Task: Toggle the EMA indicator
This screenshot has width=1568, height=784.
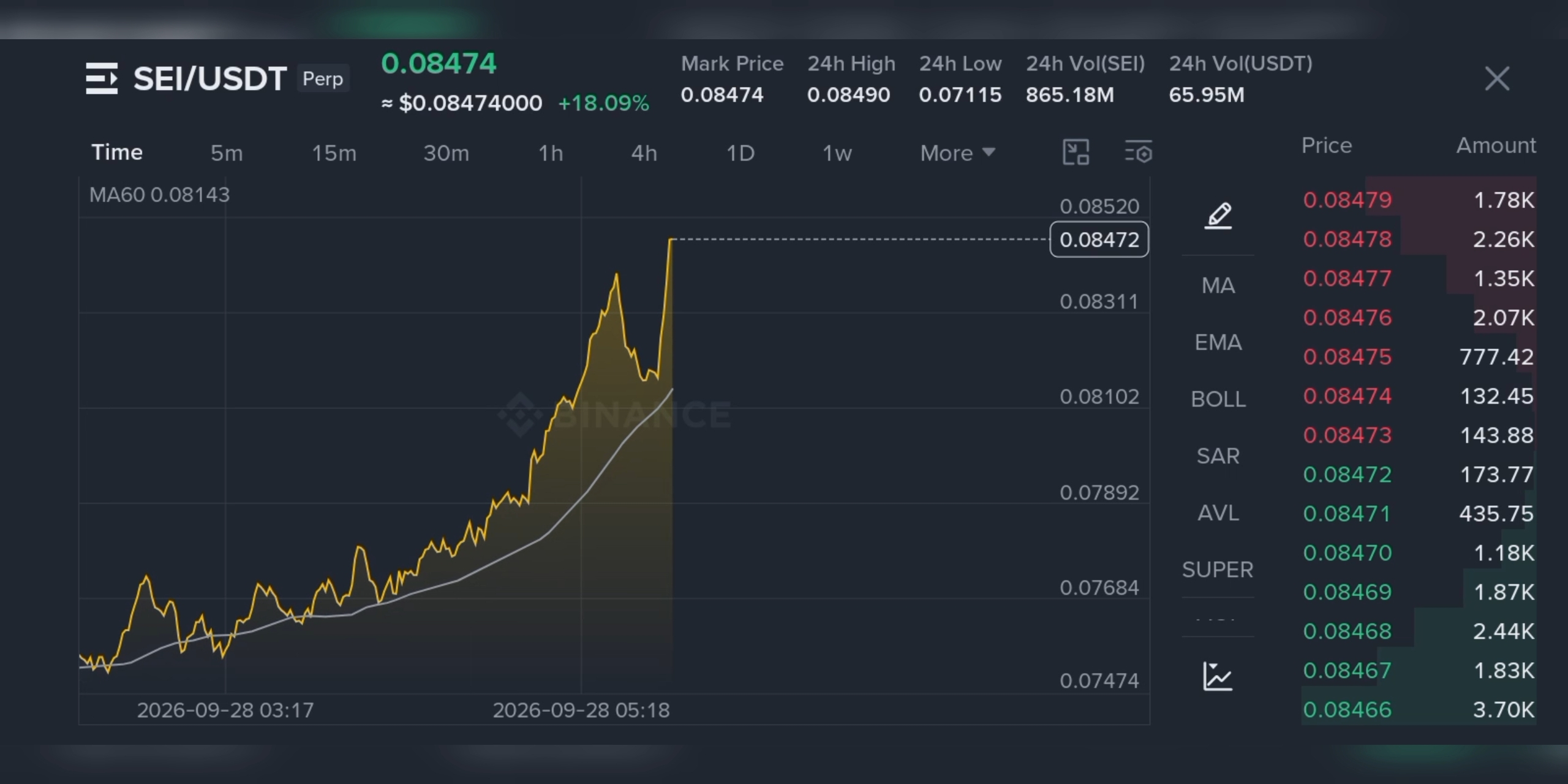Action: [x=1218, y=342]
